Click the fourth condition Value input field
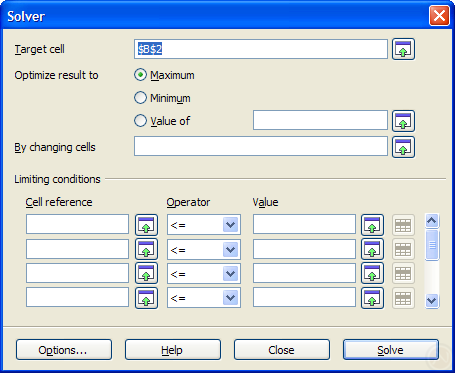 pyautogui.click(x=304, y=297)
